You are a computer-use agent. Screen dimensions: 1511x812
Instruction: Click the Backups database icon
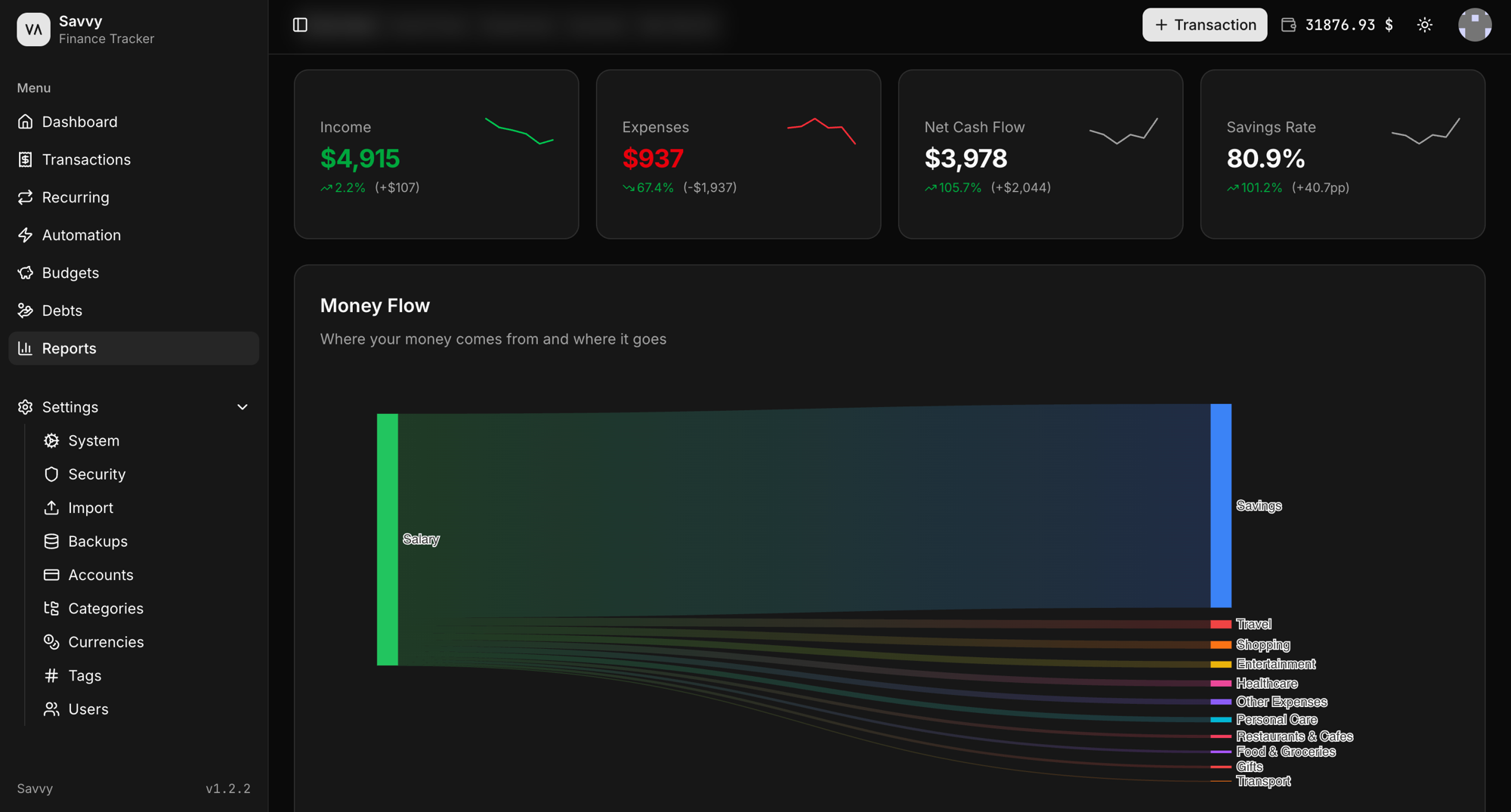click(x=51, y=542)
